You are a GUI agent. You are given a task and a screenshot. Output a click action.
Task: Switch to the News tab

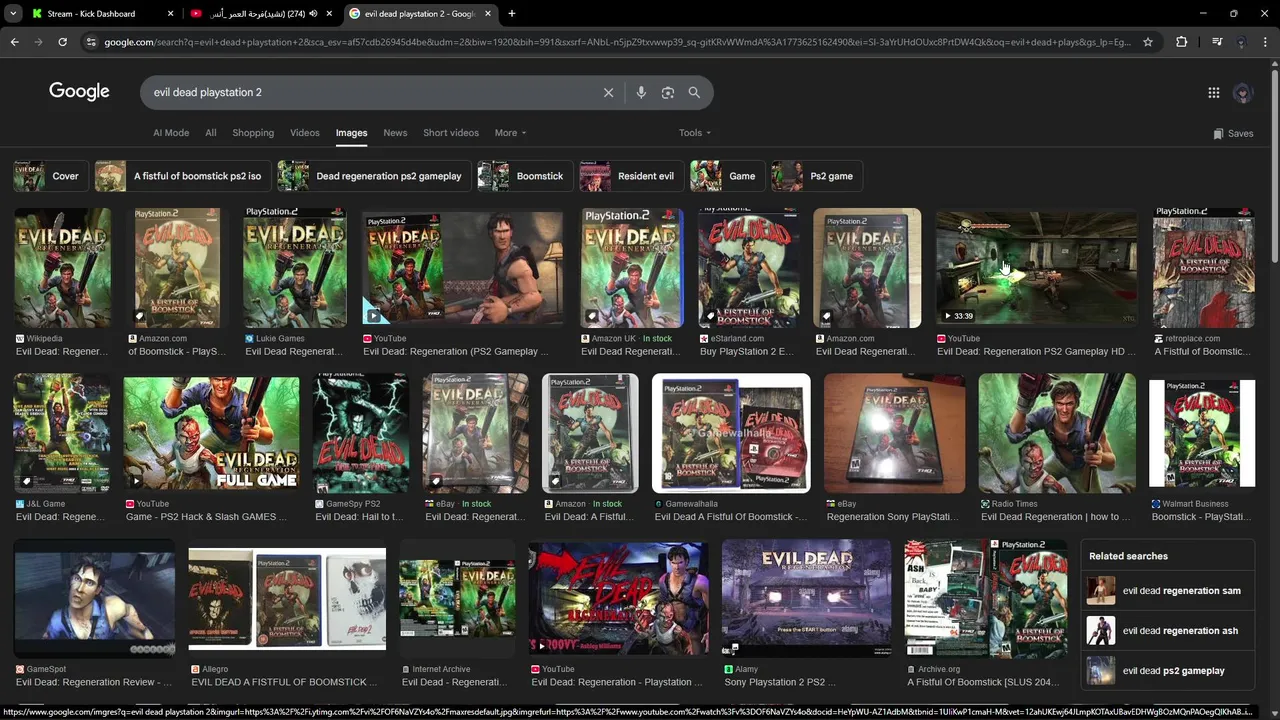[395, 133]
